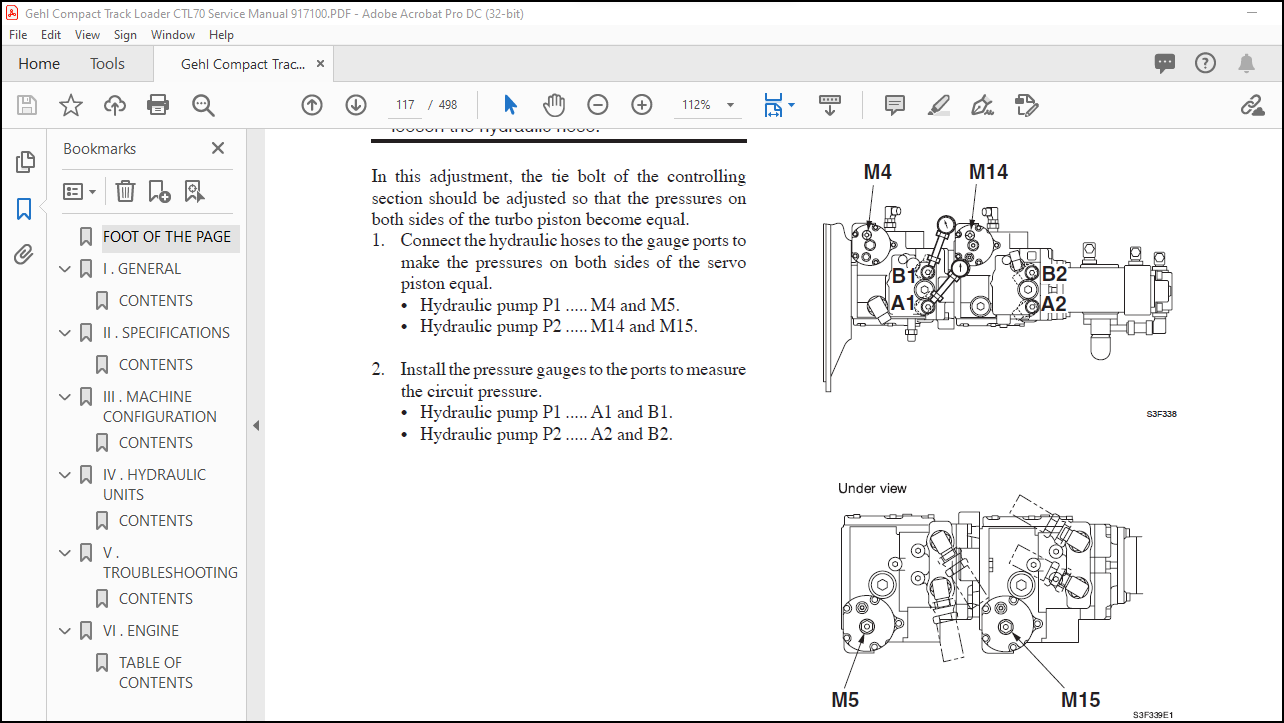Collapse the VI . ENGINE bookmark

(65, 631)
